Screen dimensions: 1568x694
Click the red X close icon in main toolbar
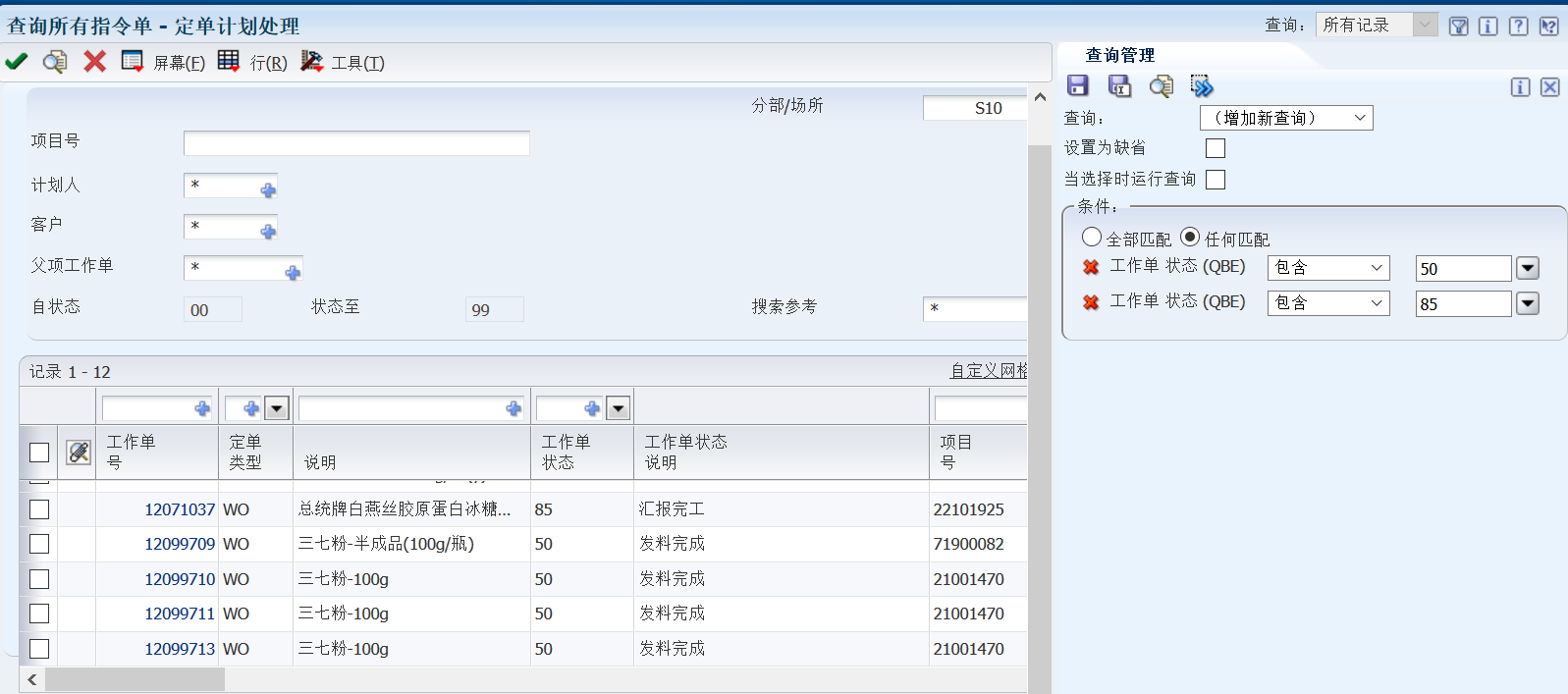(94, 62)
